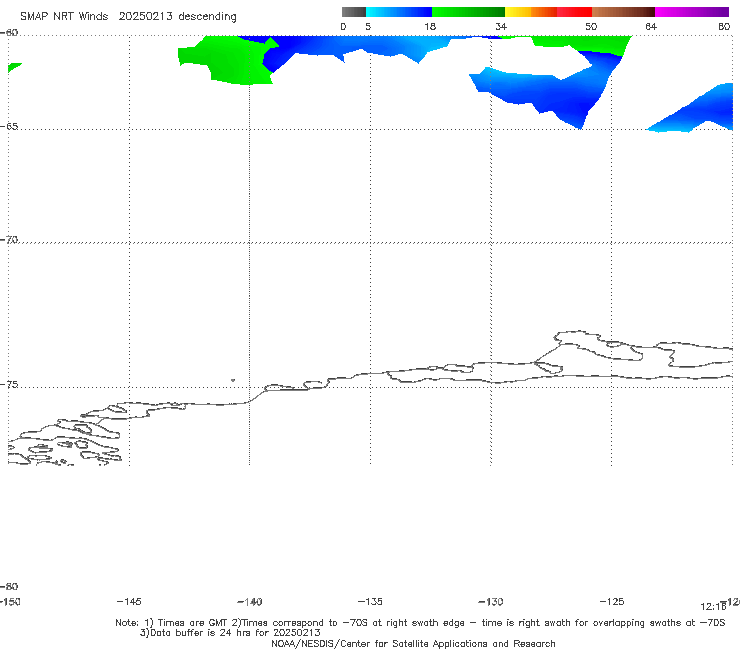Click the longitude label "-130"
The width and height of the screenshot is (740, 650).
point(491,601)
